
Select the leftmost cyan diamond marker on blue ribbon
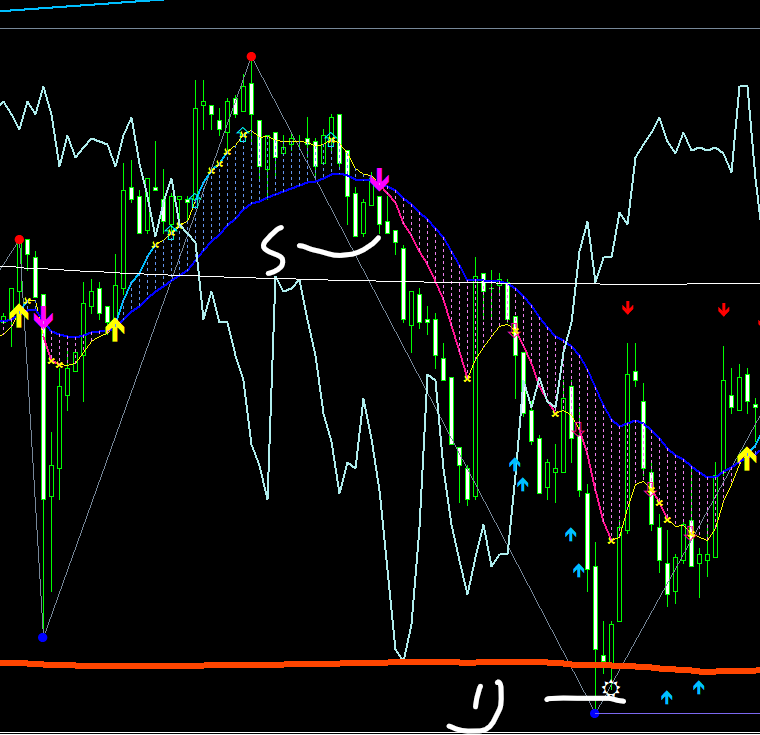[x=170, y=230]
